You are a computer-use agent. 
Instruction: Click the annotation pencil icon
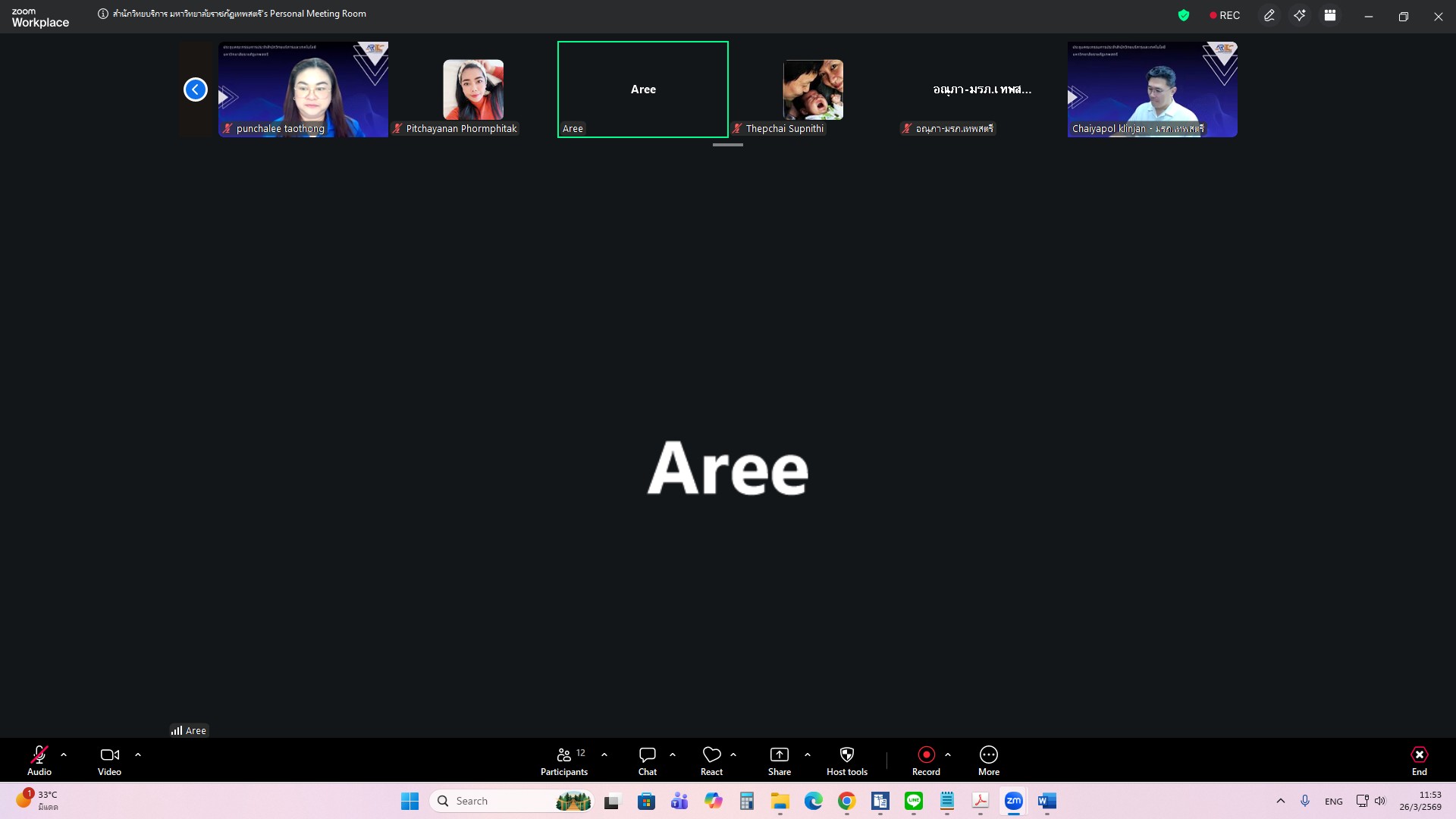[1269, 15]
